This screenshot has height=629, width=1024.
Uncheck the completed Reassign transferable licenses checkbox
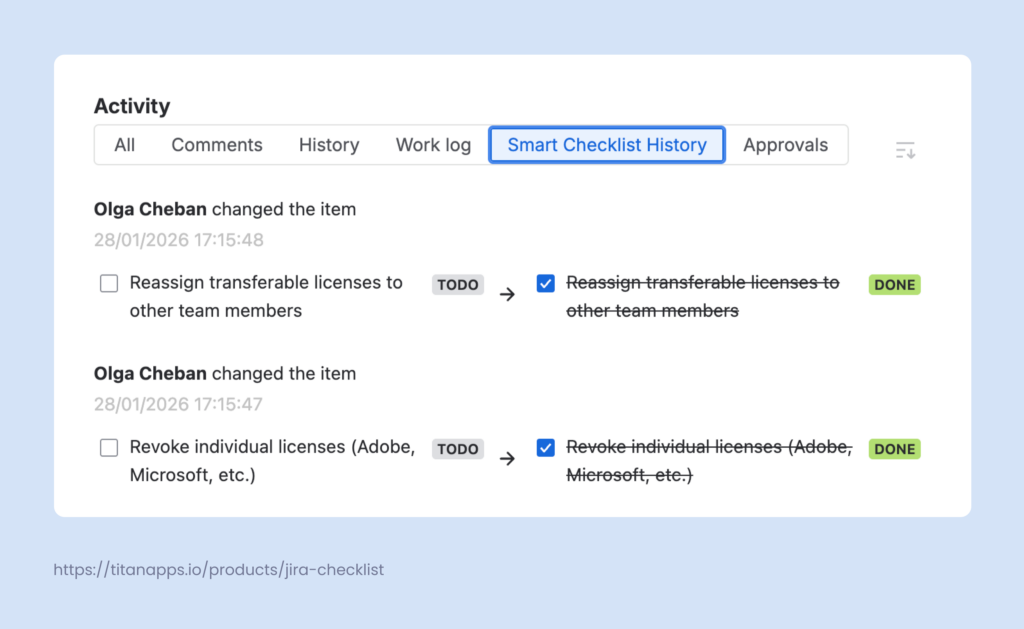click(x=546, y=283)
